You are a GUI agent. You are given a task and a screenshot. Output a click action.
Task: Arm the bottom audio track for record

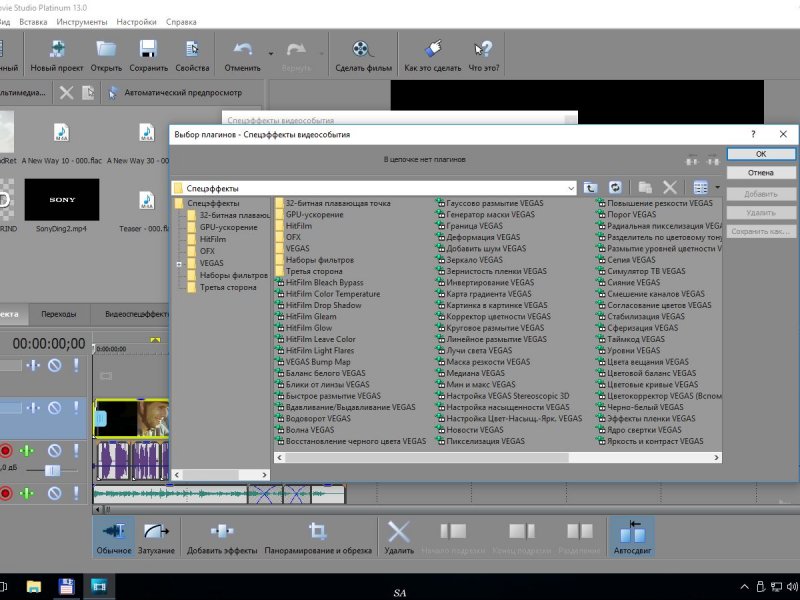pyautogui.click(x=6, y=493)
